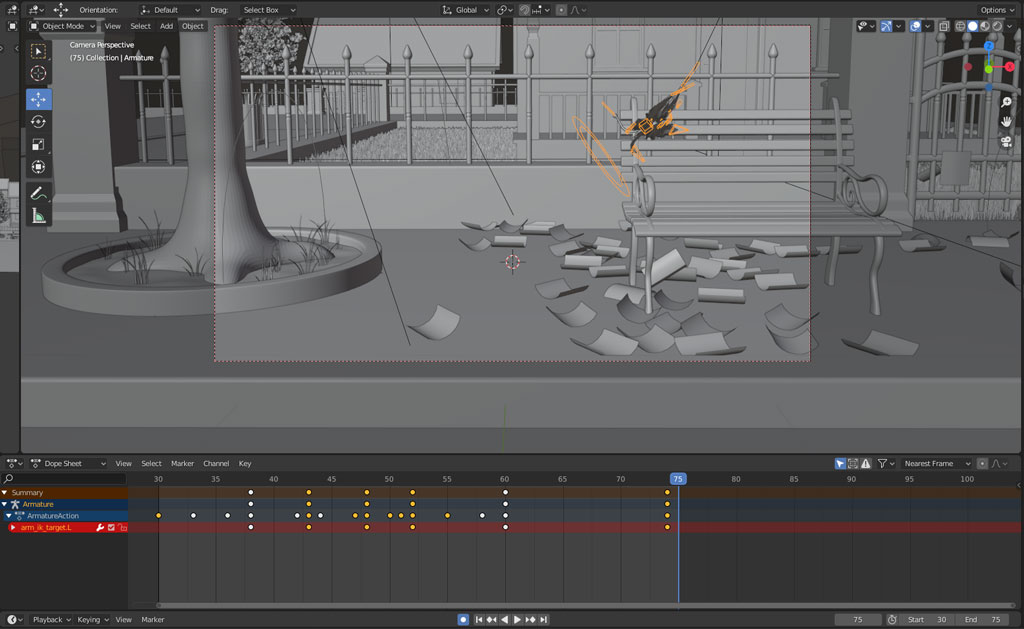
Task: Select the Cursor tool
Action: (x=39, y=74)
